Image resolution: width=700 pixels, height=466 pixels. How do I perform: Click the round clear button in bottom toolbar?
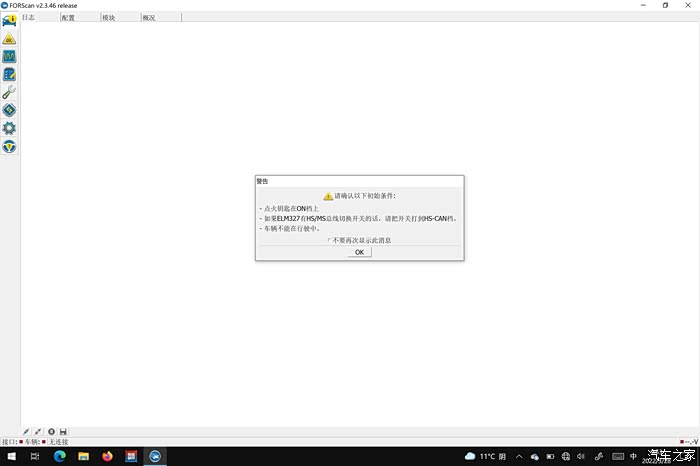(51, 432)
